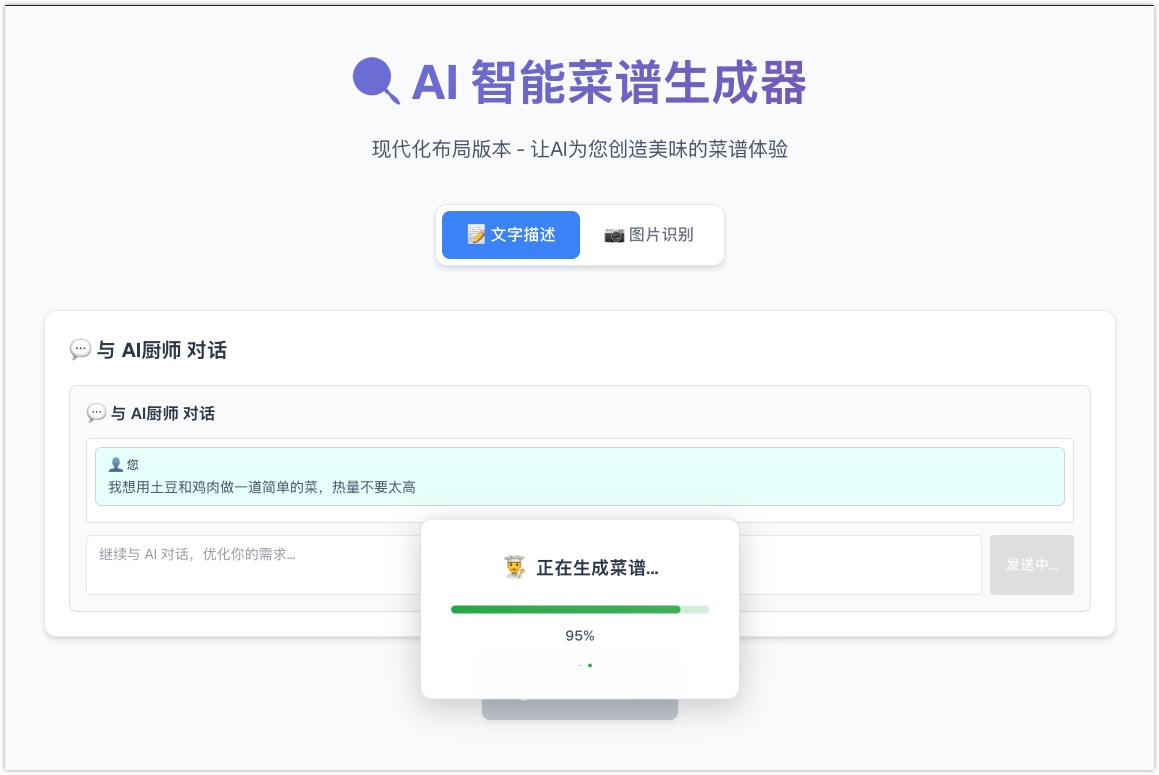Click the green recipe generation progress bar
Screen dimensions: 1159x775
(566, 609)
